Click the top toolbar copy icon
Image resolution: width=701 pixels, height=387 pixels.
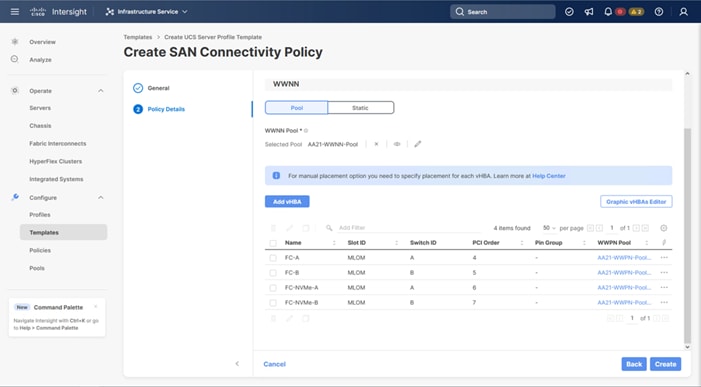pos(306,228)
